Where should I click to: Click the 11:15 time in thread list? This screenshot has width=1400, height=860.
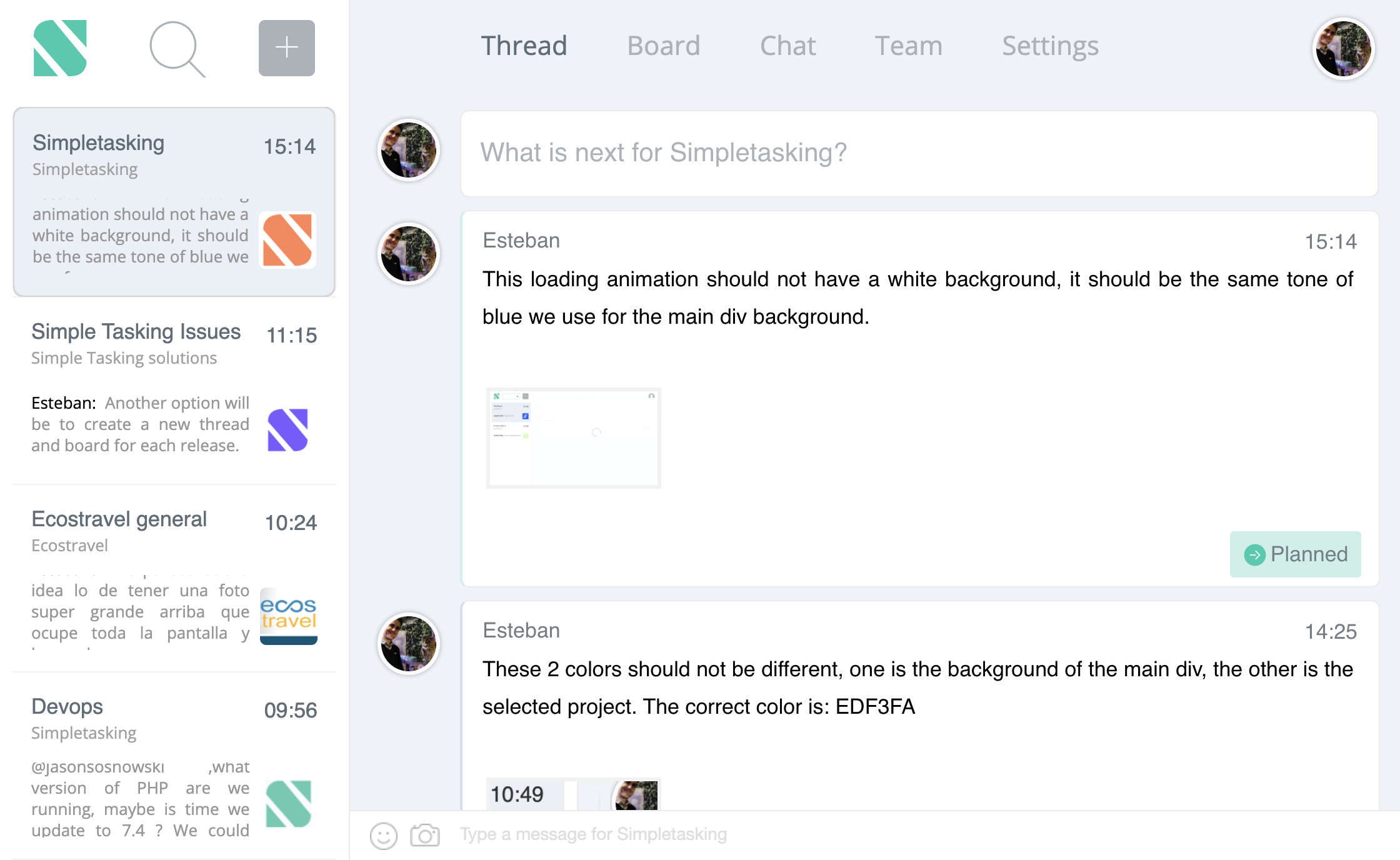click(292, 336)
